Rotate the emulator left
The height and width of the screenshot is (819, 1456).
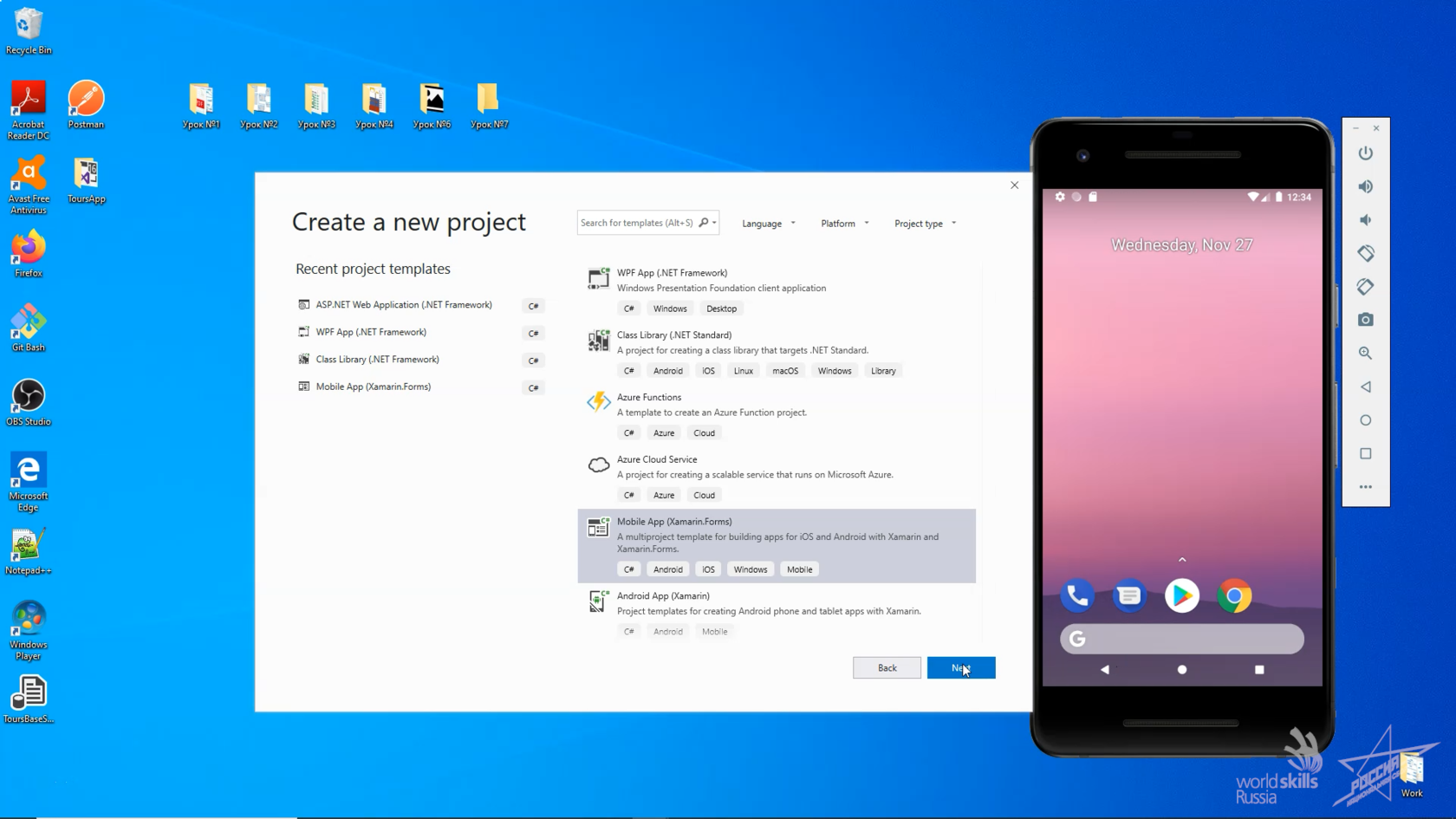[1365, 253]
